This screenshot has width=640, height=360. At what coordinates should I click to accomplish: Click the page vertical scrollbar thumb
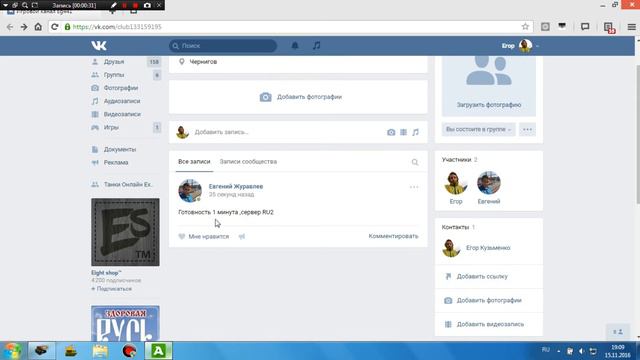[x=638, y=135]
